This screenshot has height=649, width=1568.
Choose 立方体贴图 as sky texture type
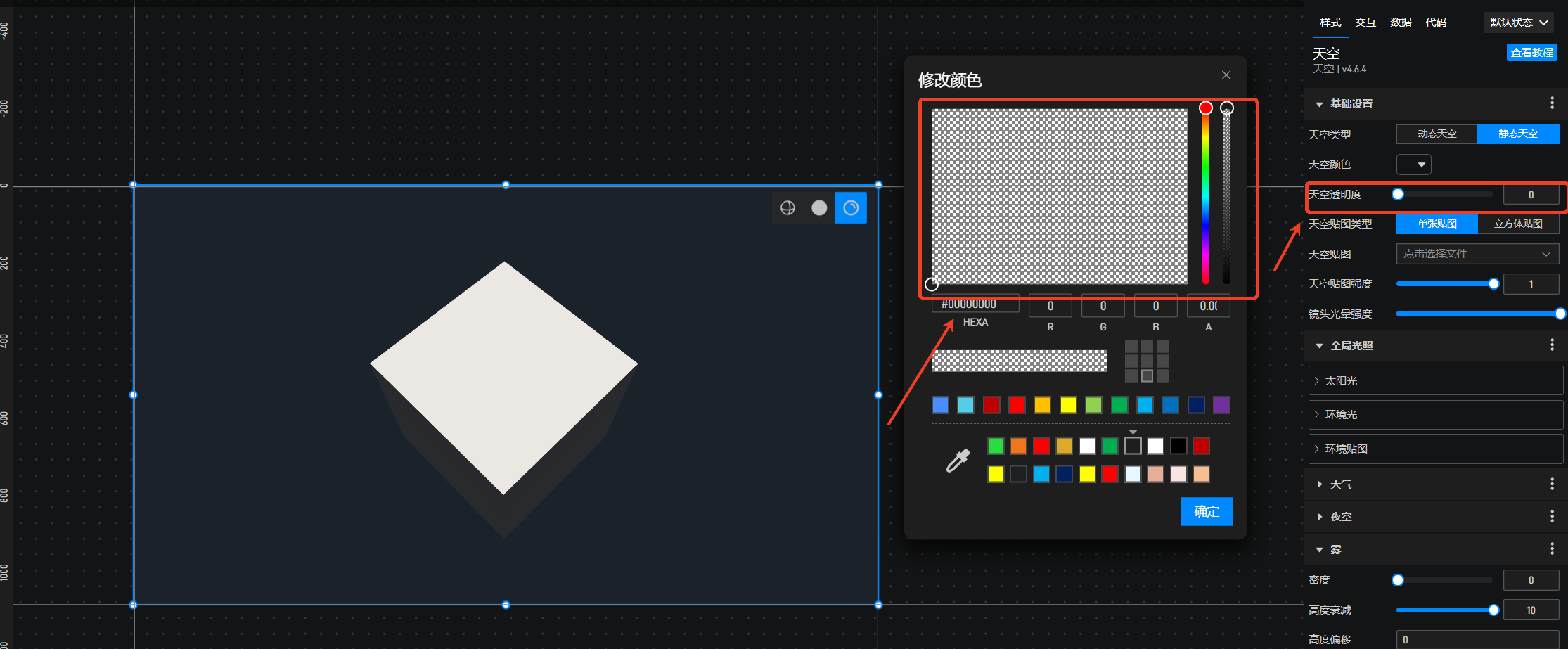click(x=1518, y=224)
